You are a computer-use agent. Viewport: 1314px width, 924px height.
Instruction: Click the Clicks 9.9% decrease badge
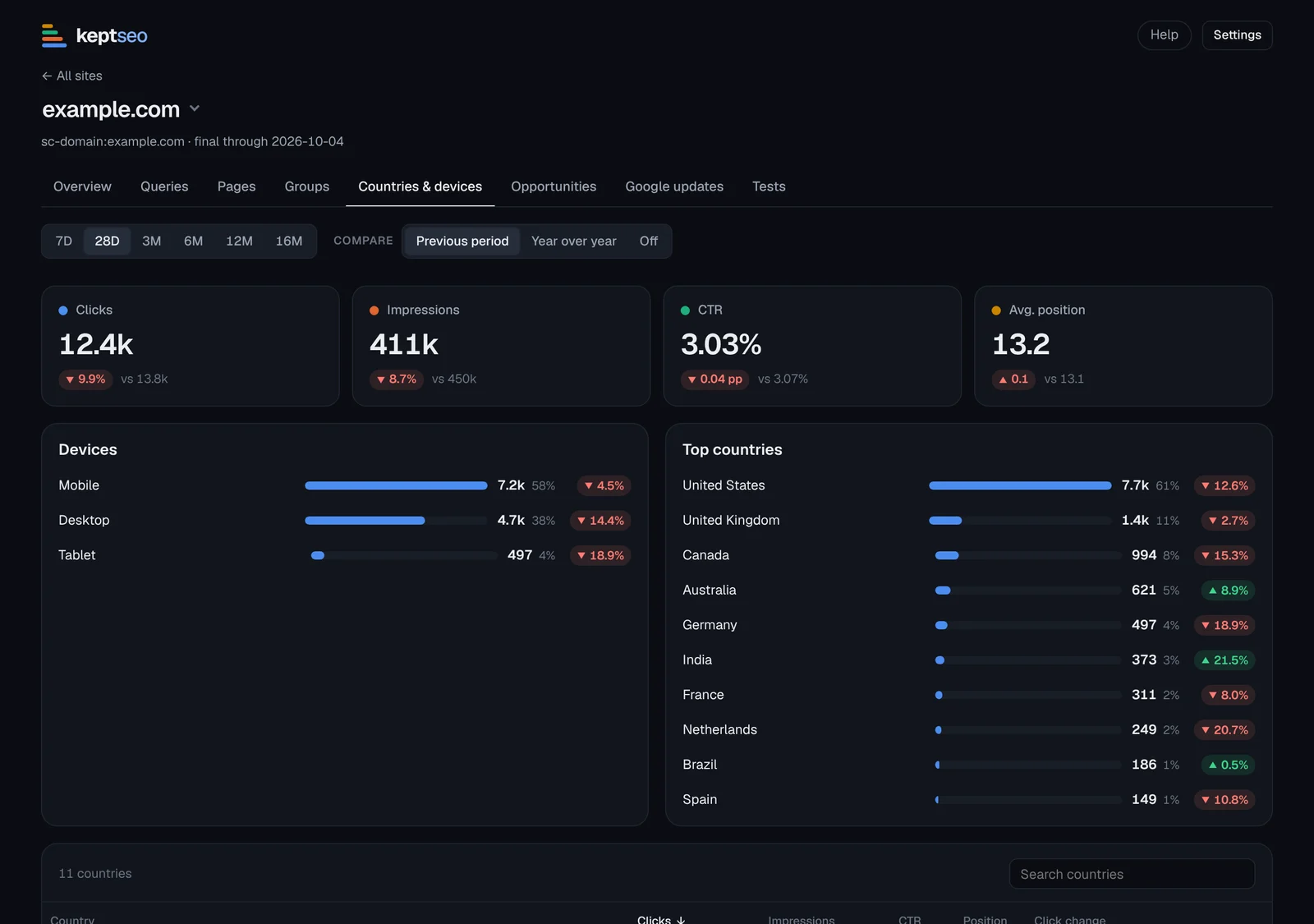(x=85, y=379)
